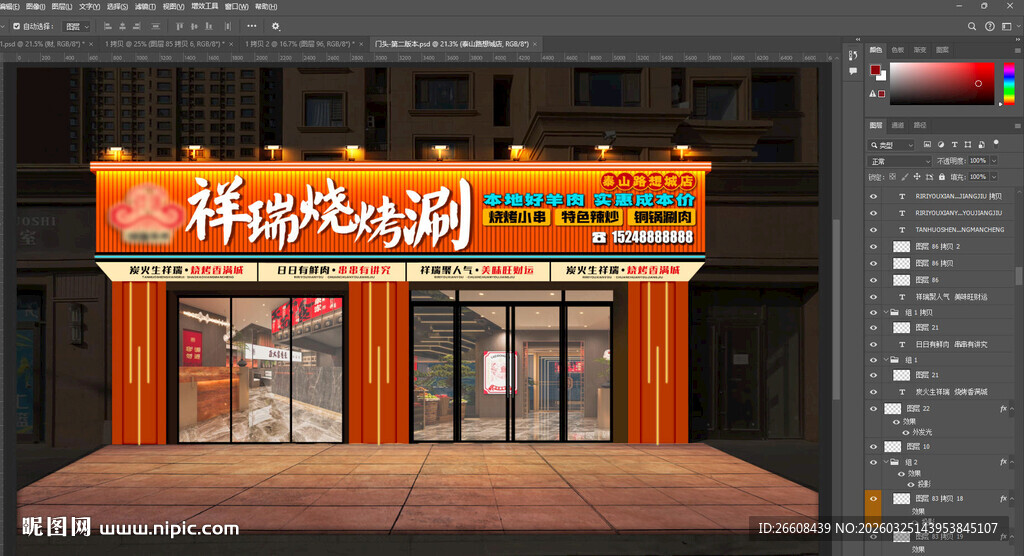Click the lock position move icon

[x=917, y=176]
